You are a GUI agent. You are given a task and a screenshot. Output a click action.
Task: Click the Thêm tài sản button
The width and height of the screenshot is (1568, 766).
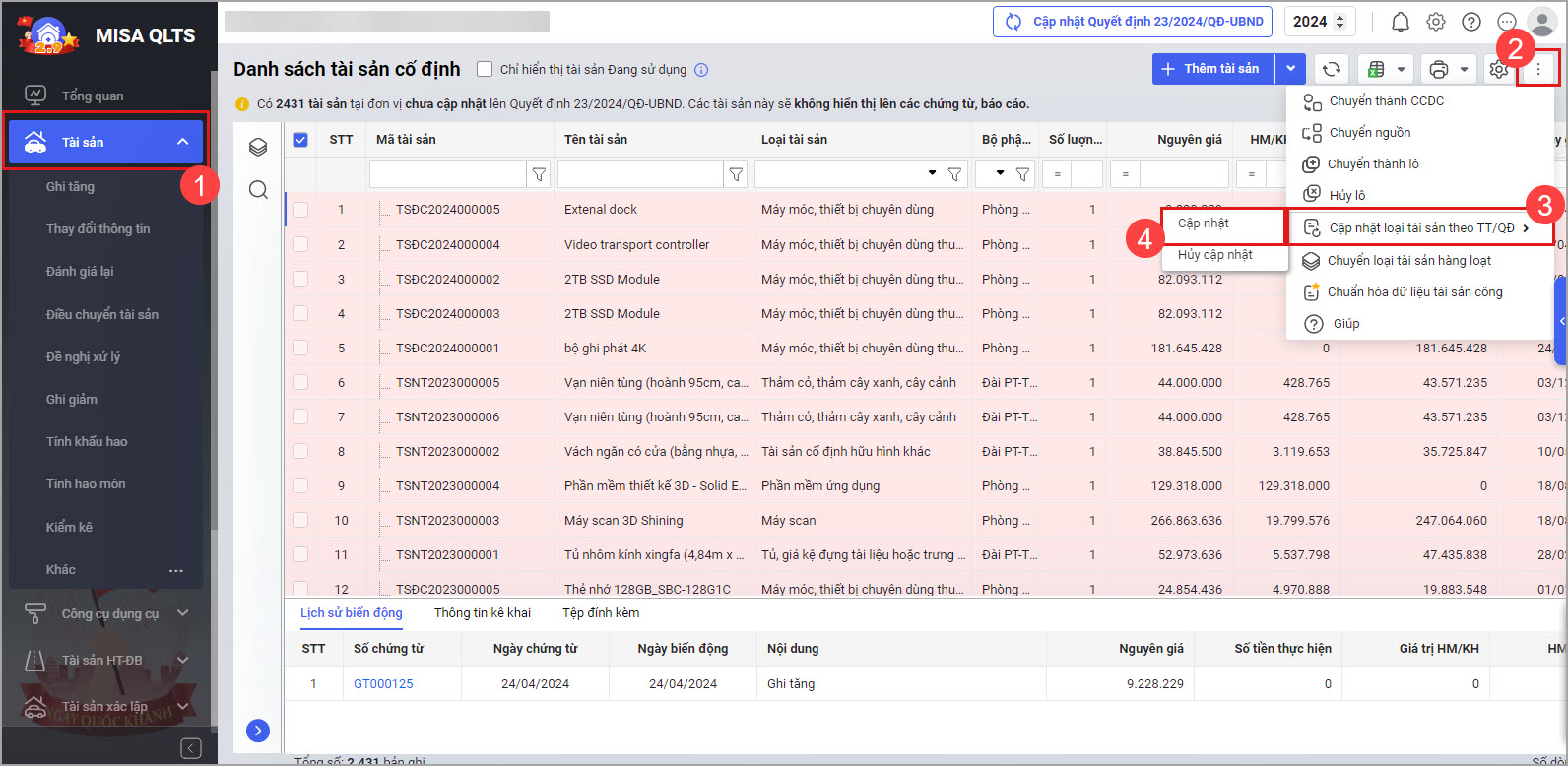pos(1212,69)
